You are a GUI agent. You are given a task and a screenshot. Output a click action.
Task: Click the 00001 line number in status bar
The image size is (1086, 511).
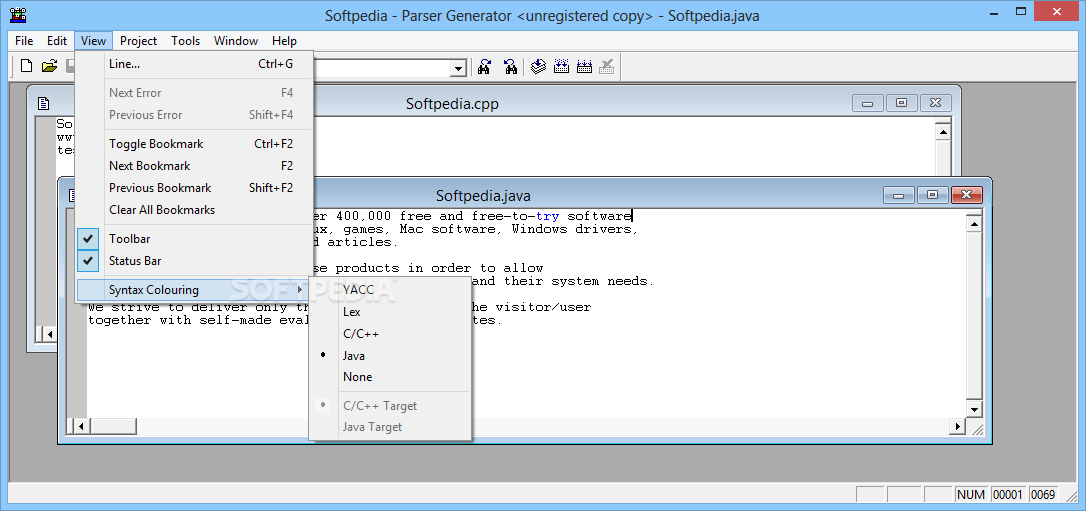(x=1008, y=494)
